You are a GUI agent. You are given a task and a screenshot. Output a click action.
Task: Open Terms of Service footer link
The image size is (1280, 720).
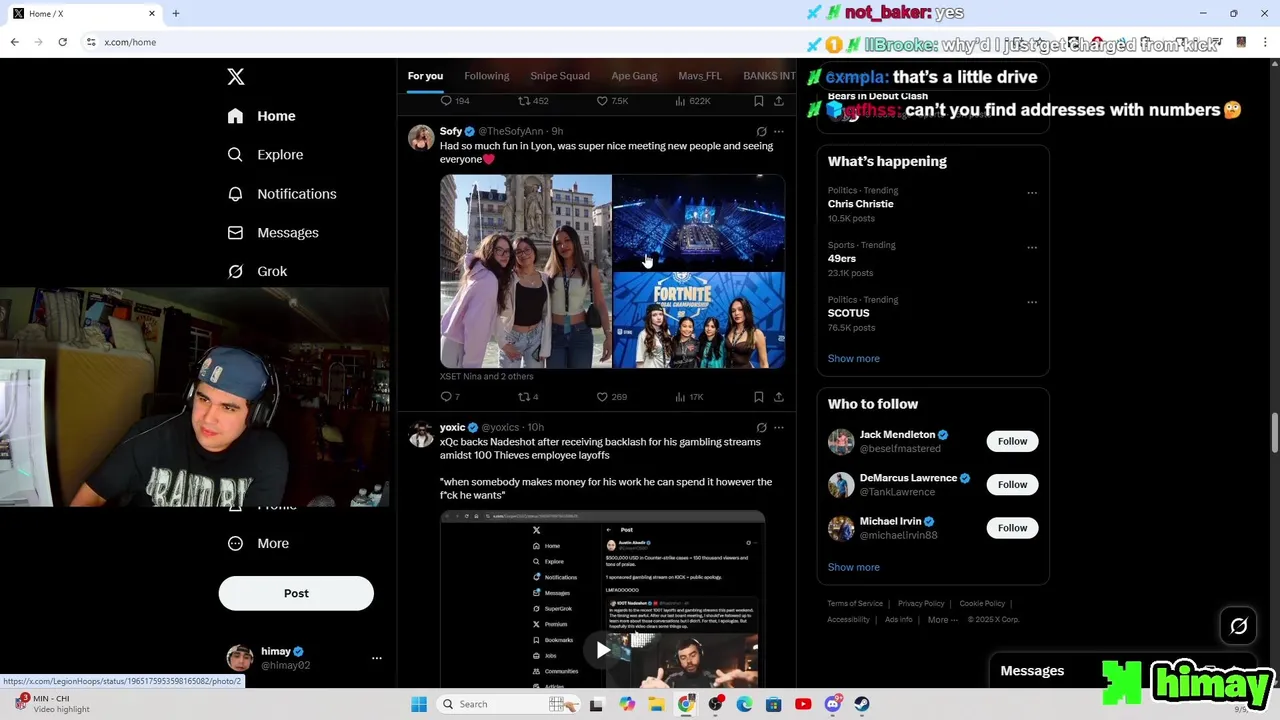pos(855,604)
